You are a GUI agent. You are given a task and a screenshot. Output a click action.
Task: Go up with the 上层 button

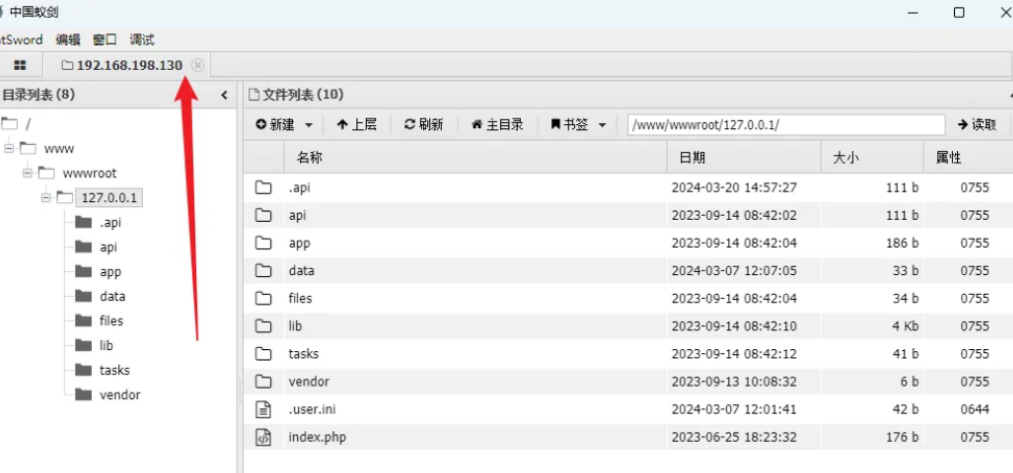356,124
